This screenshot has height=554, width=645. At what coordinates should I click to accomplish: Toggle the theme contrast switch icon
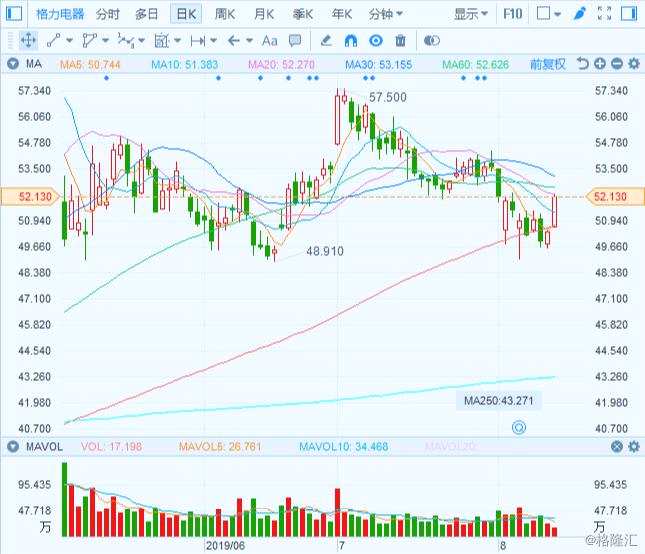432,41
